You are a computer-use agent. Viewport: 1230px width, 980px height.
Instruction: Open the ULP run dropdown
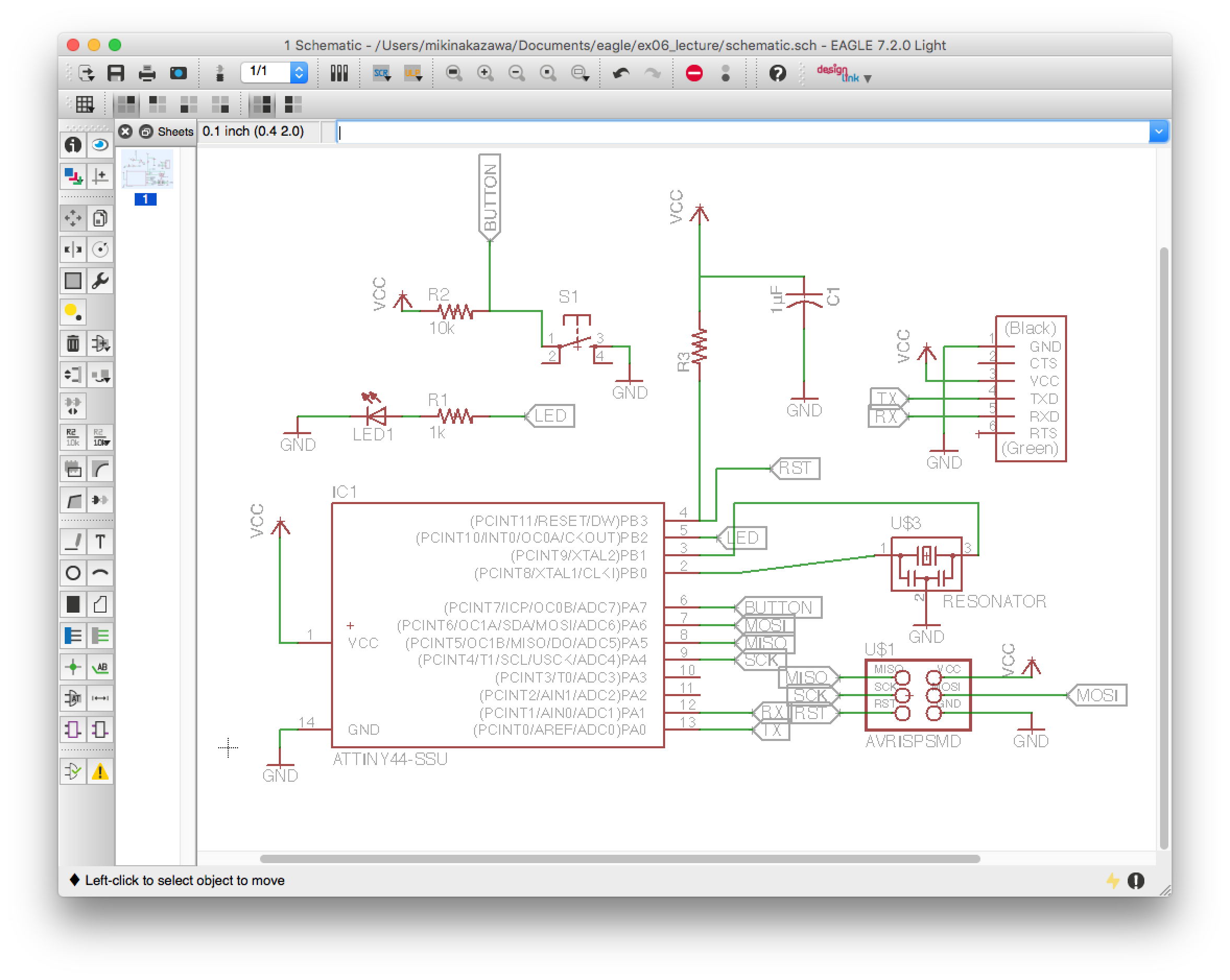[413, 73]
